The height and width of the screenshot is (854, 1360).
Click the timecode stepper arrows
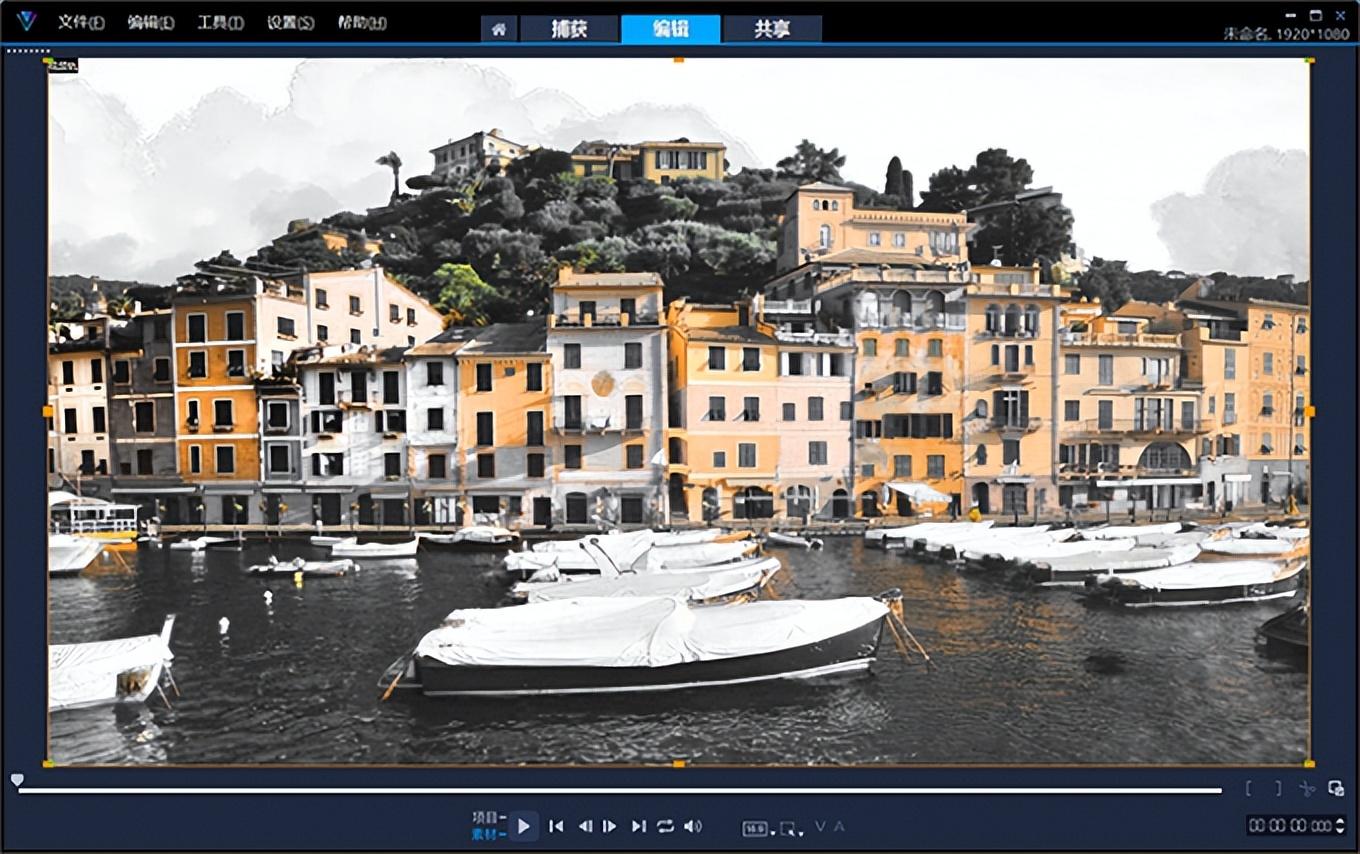coord(1341,825)
